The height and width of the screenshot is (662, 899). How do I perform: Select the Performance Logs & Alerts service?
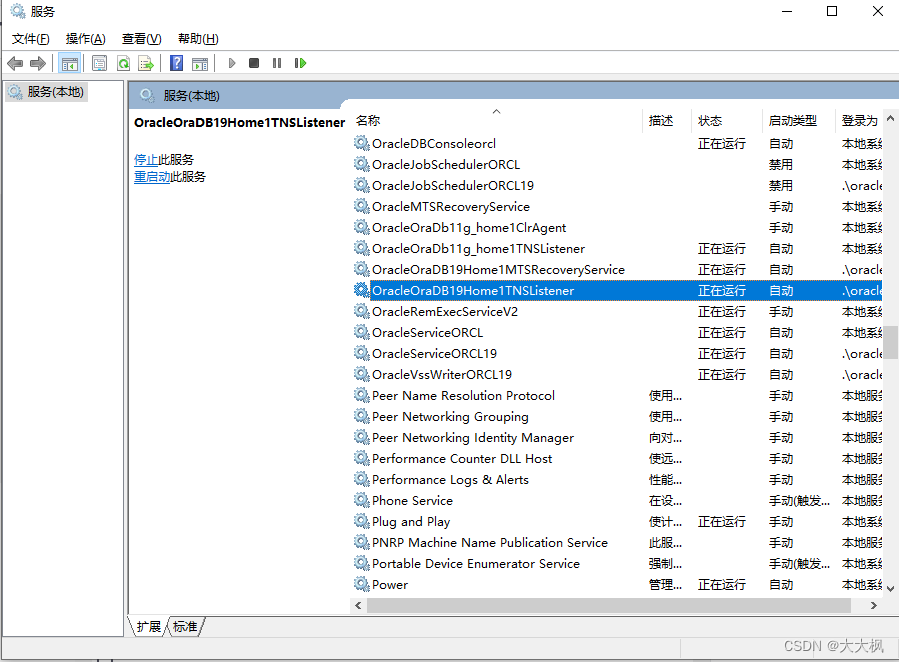pyautogui.click(x=617, y=480)
